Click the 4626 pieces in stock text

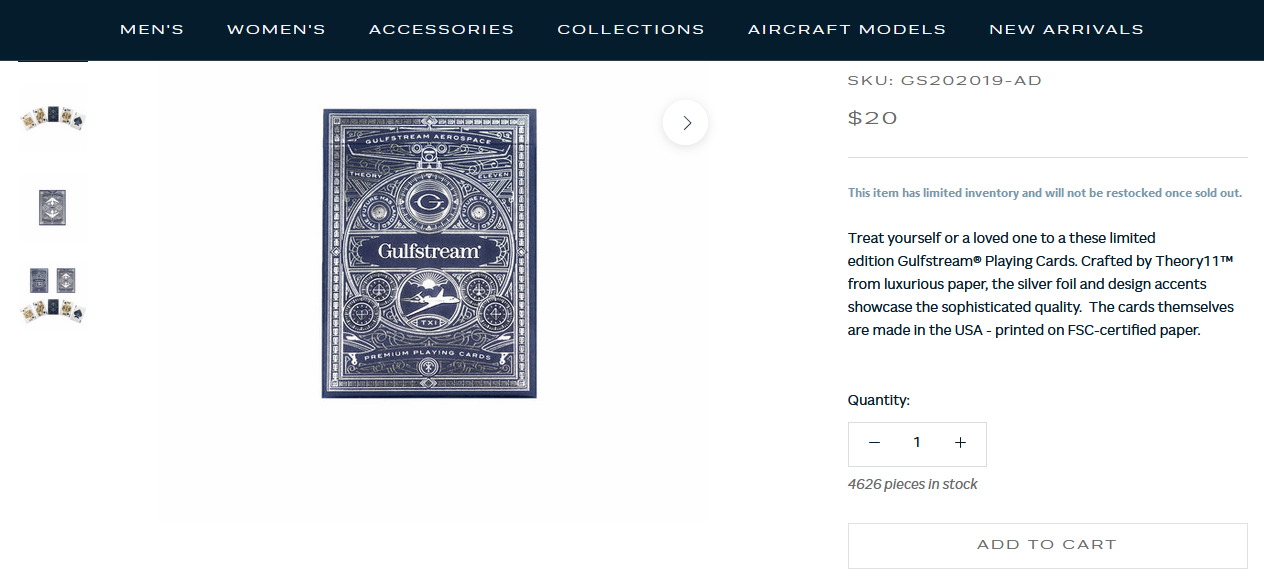pos(913,484)
